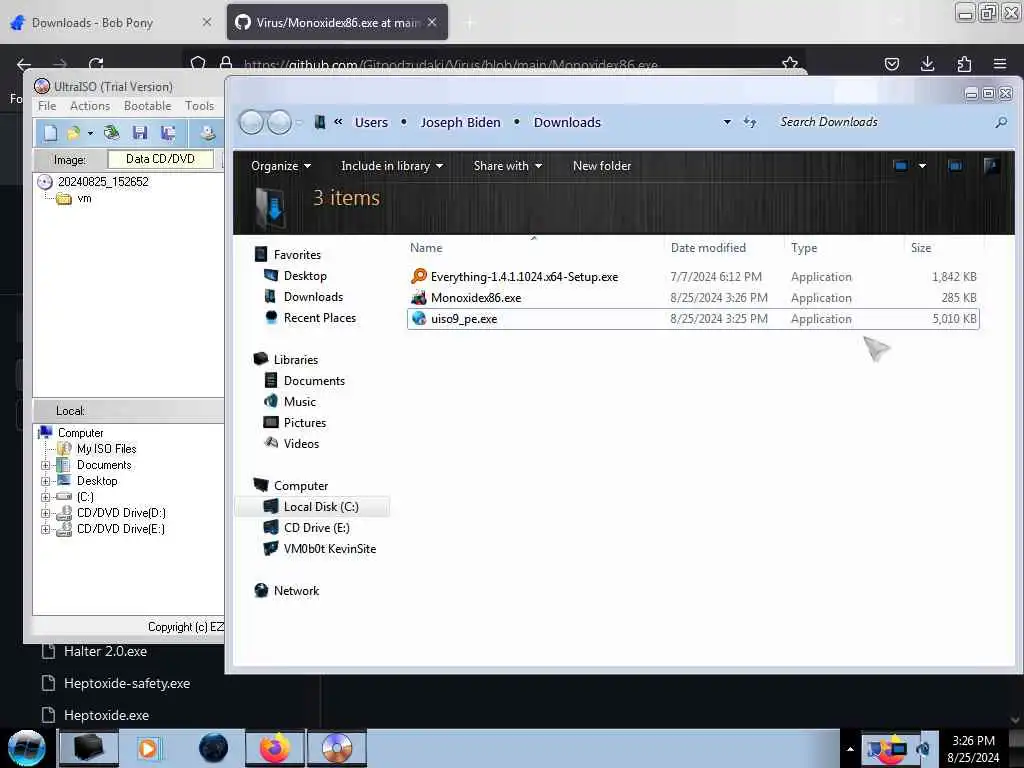The image size is (1024, 768).
Task: Open the Organize dropdown in Explorer
Action: pyautogui.click(x=281, y=166)
